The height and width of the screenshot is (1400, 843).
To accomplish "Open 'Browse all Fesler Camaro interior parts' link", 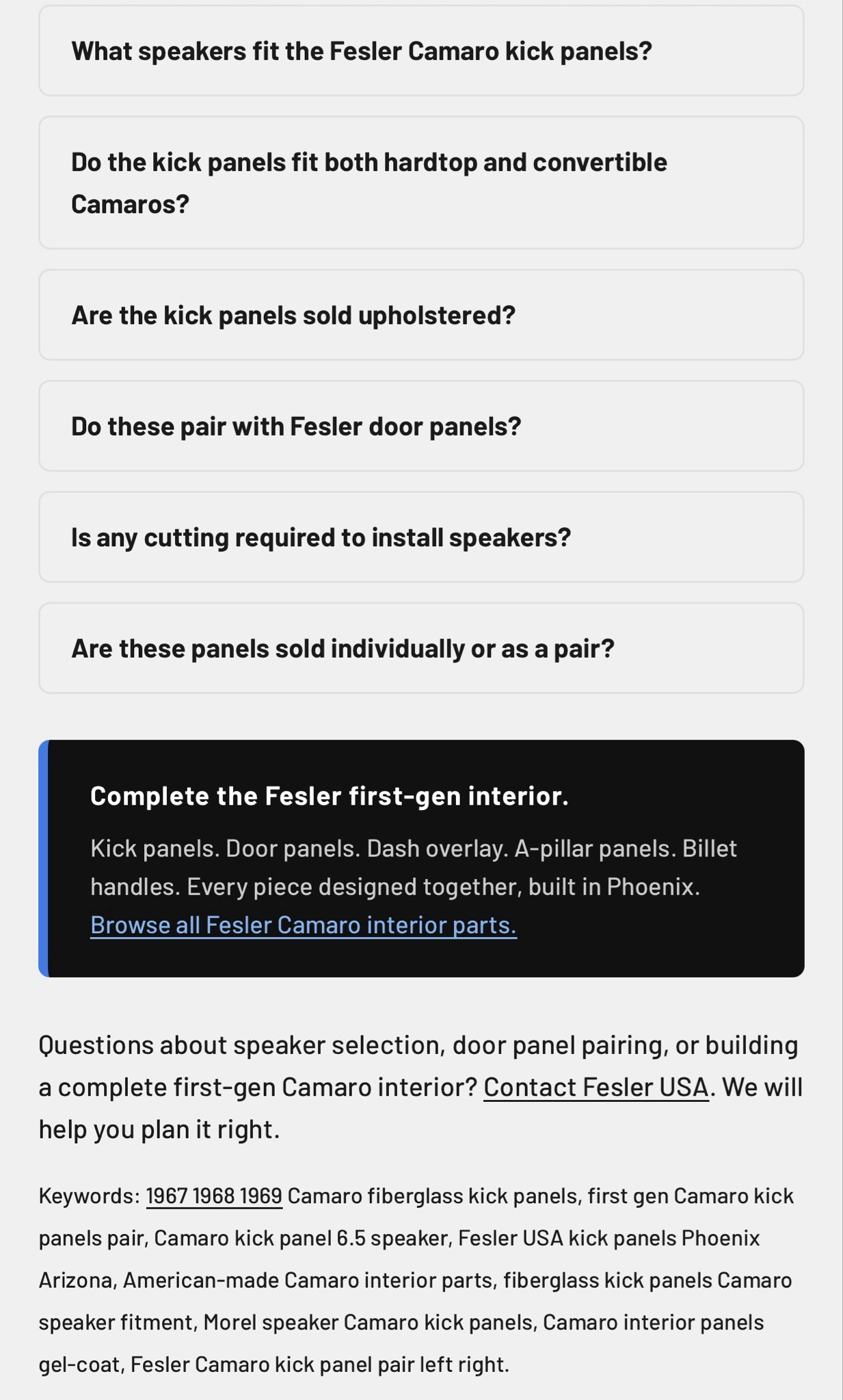I will tap(304, 925).
